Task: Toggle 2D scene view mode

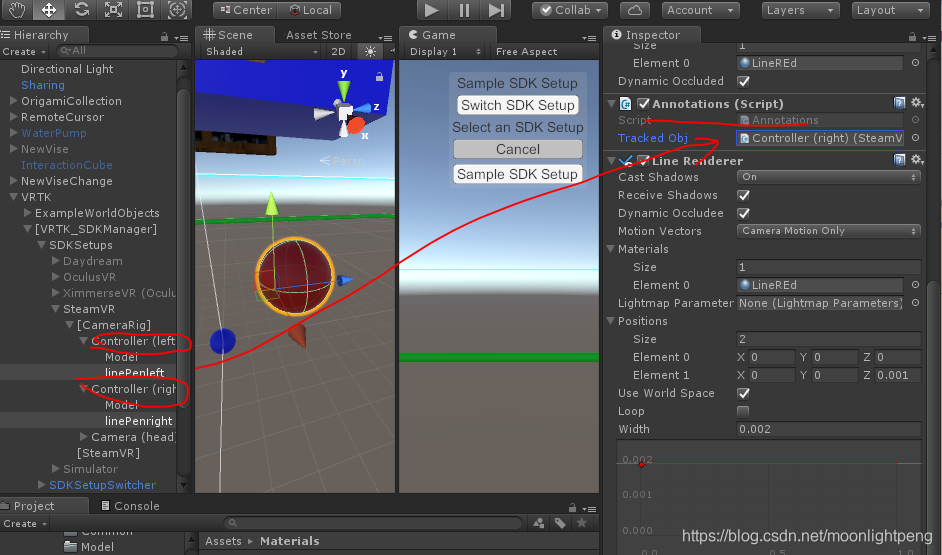Action: pos(339,52)
